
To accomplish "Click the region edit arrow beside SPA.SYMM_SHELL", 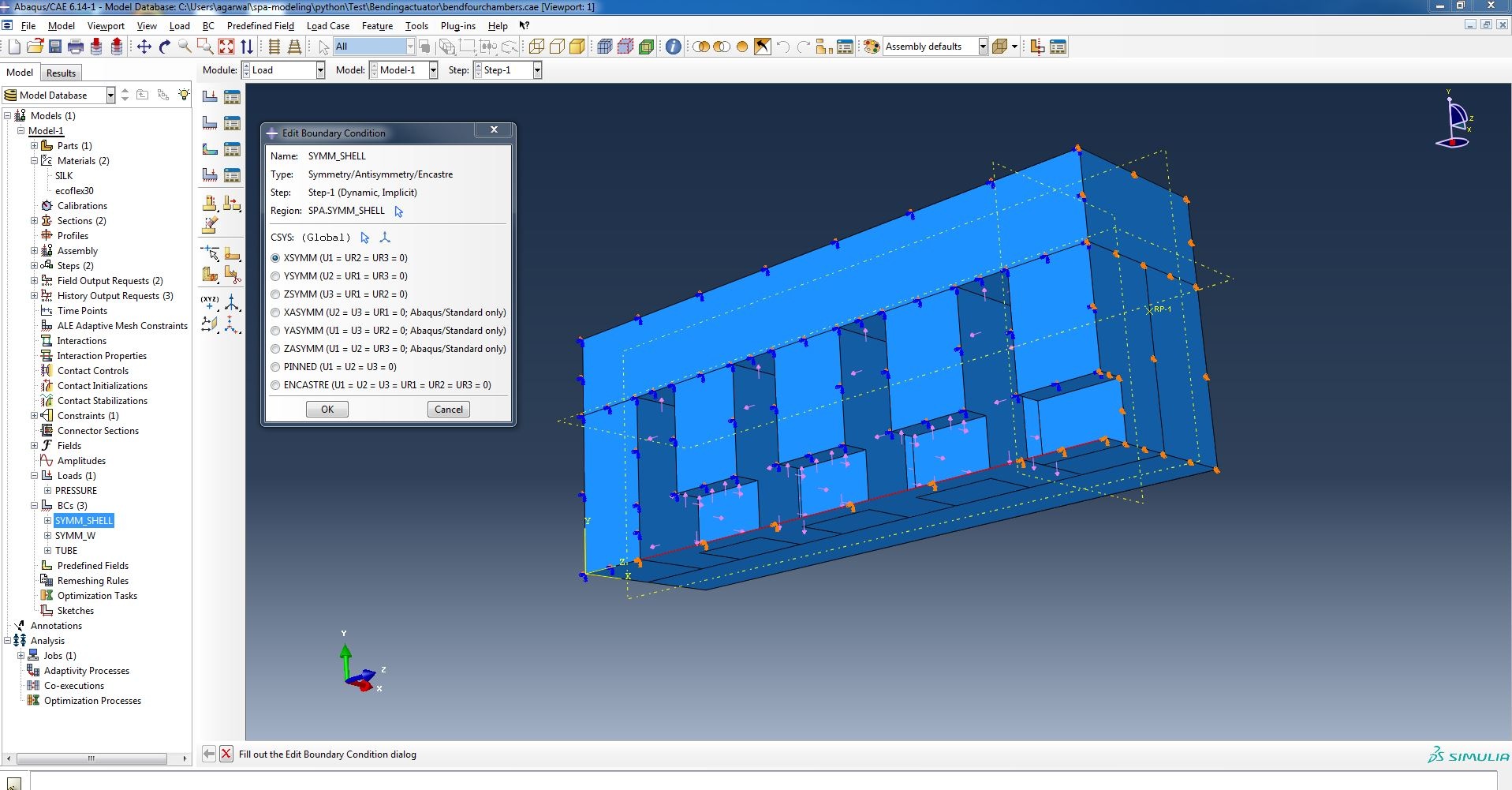I will [x=398, y=212].
